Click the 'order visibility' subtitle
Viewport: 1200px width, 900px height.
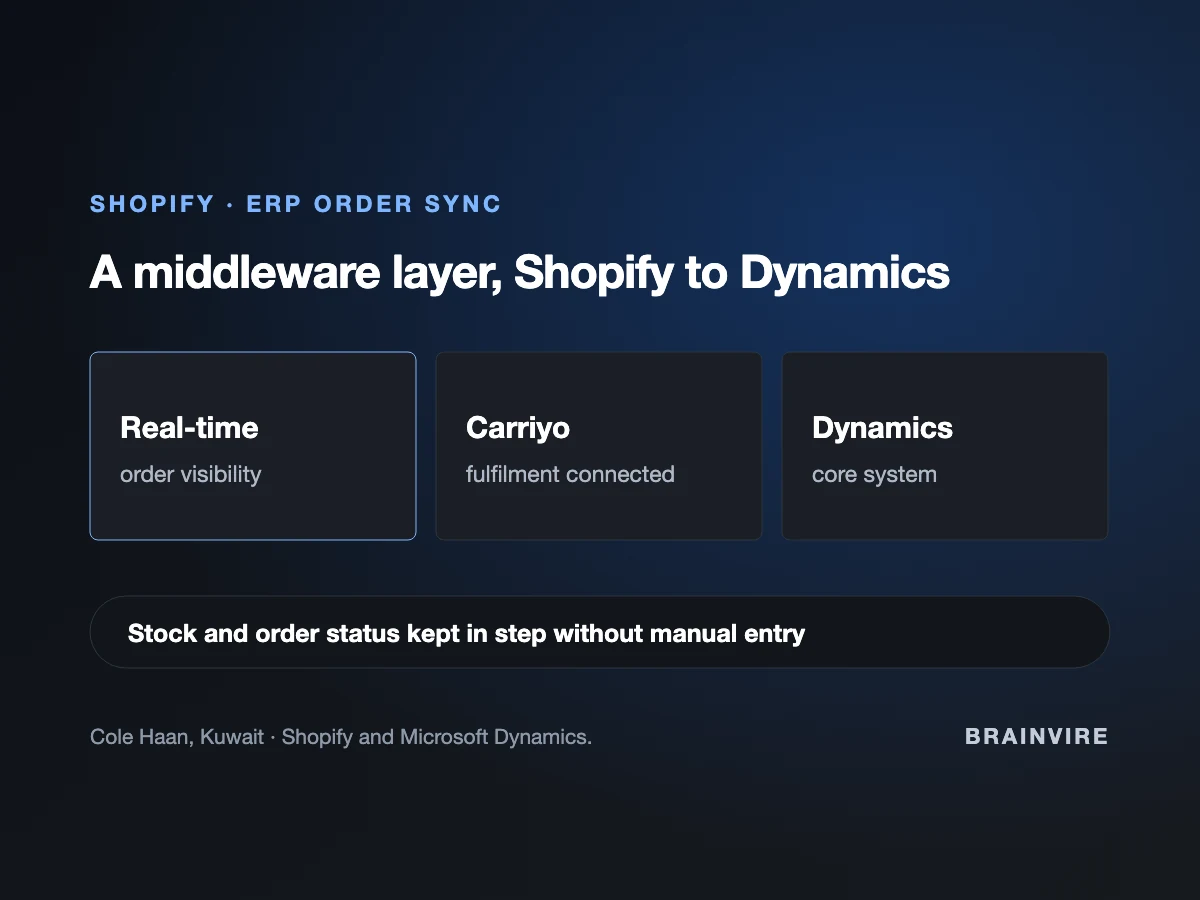pos(190,474)
